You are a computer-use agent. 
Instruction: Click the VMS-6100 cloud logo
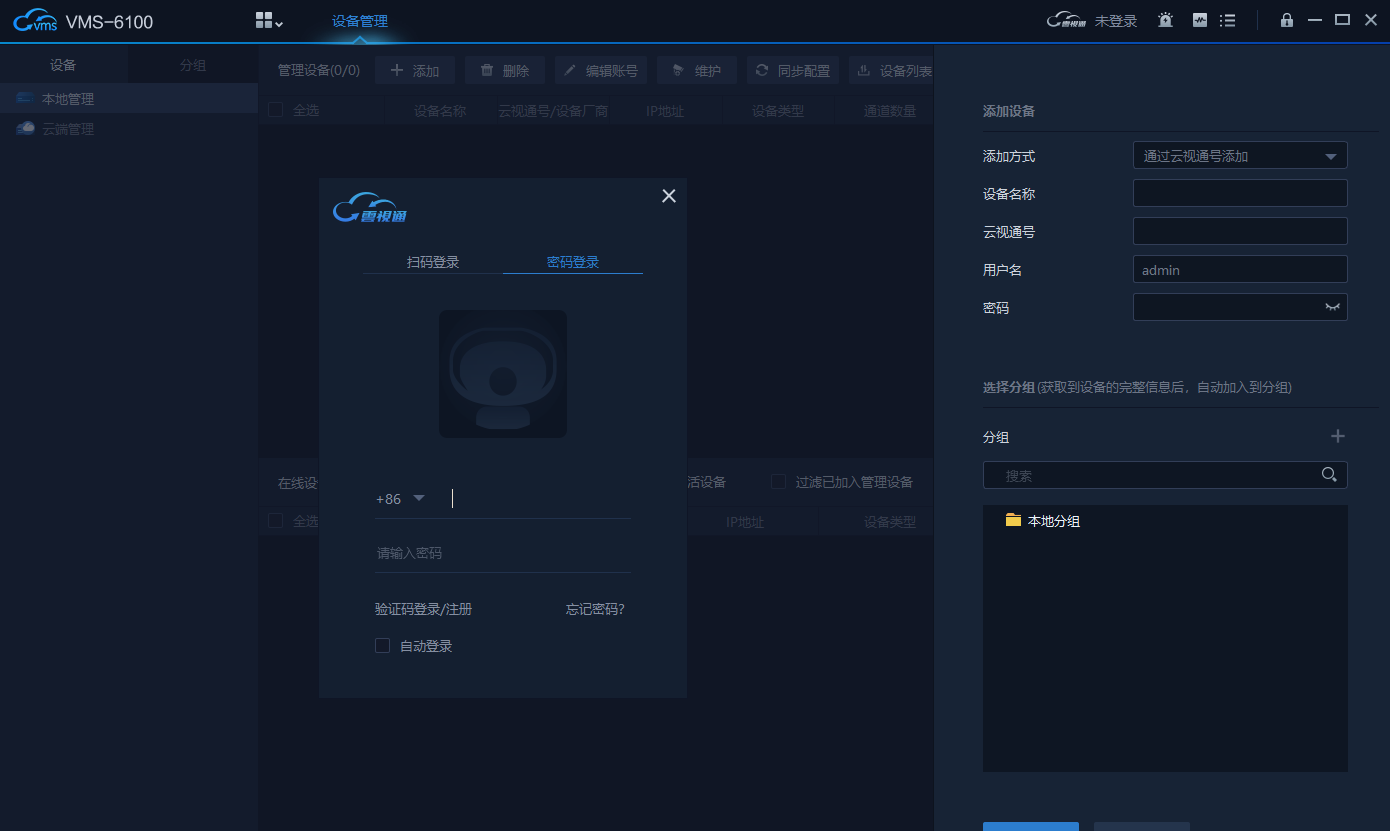point(36,21)
